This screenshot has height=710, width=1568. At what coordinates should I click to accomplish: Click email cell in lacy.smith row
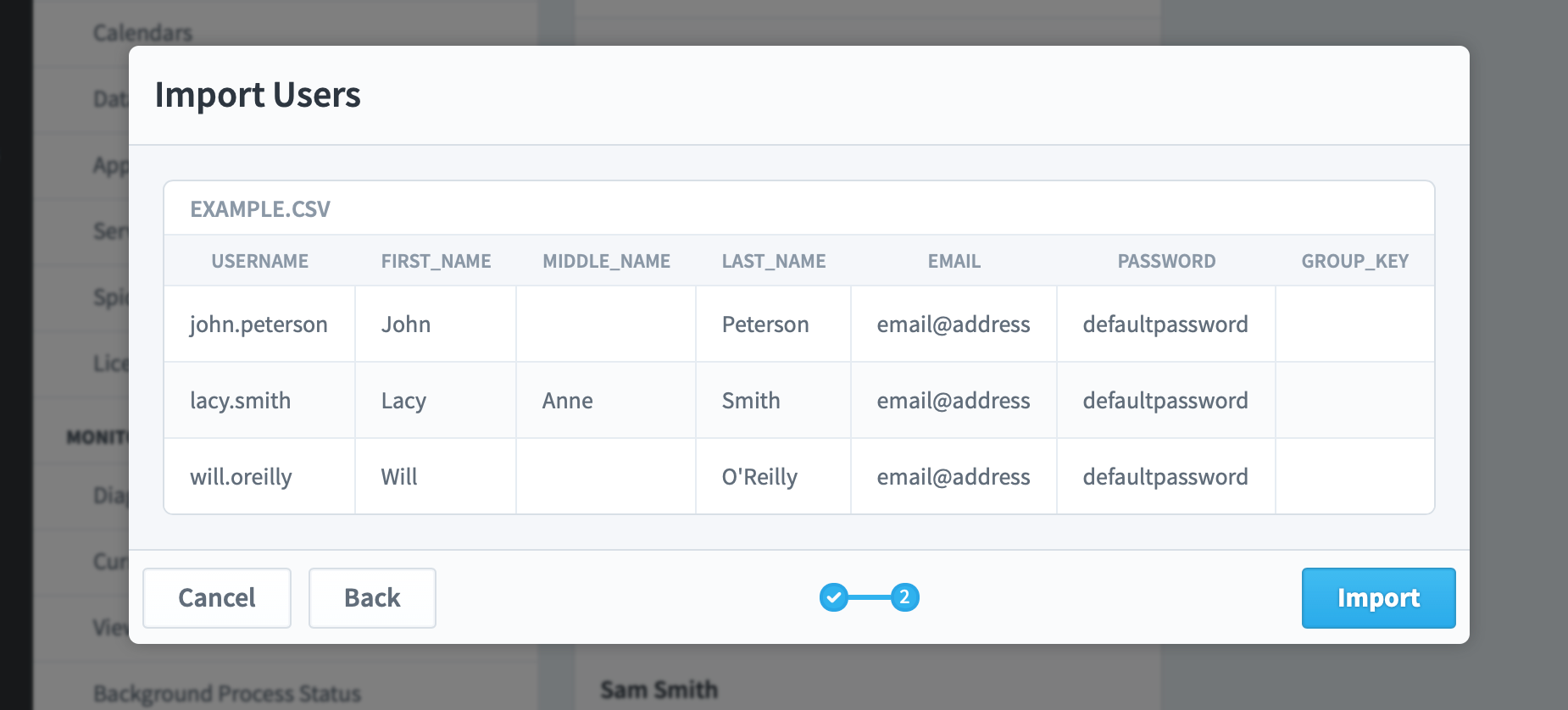pos(954,400)
